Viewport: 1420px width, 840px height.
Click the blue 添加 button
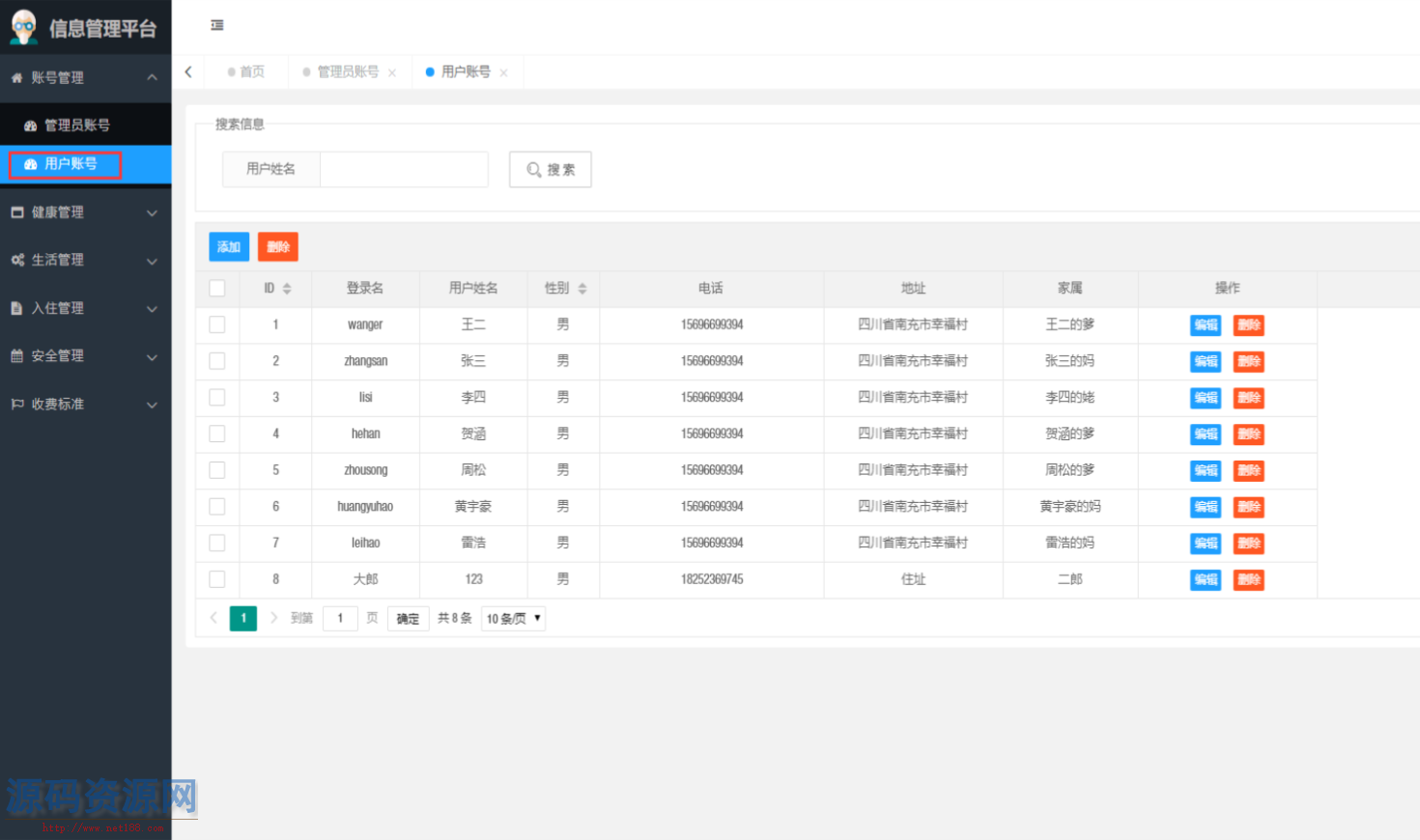click(x=229, y=247)
